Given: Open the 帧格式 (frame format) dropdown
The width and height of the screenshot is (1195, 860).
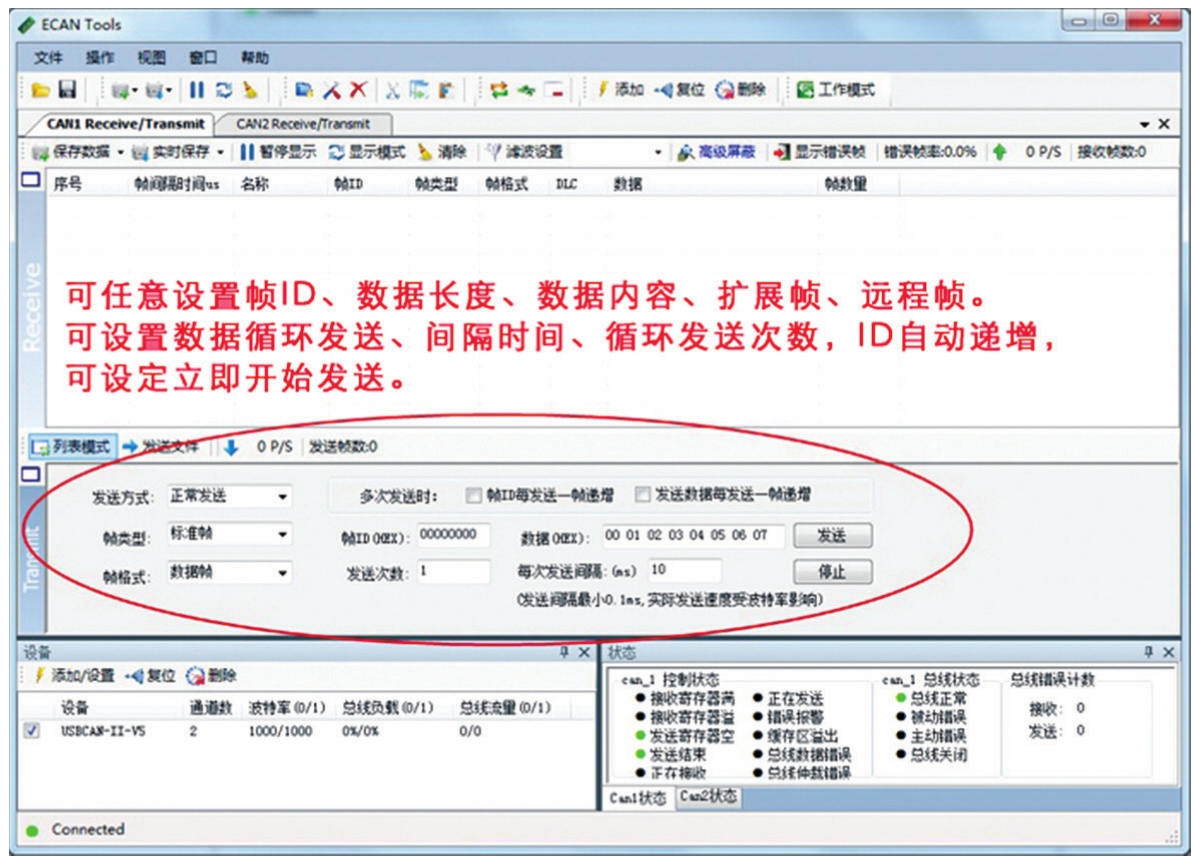Looking at the screenshot, I should point(283,574).
